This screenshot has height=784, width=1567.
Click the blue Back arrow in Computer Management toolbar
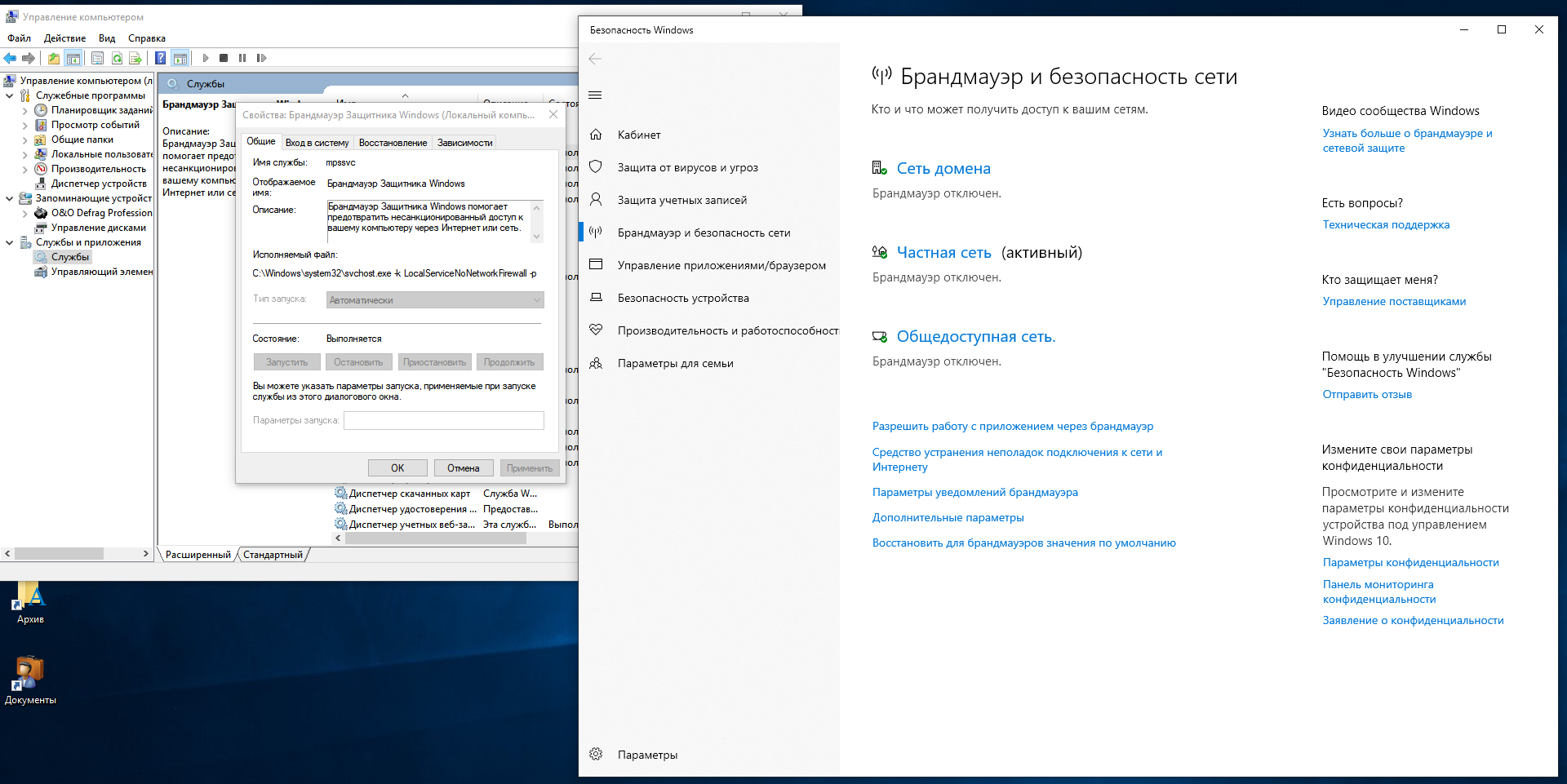(x=11, y=58)
